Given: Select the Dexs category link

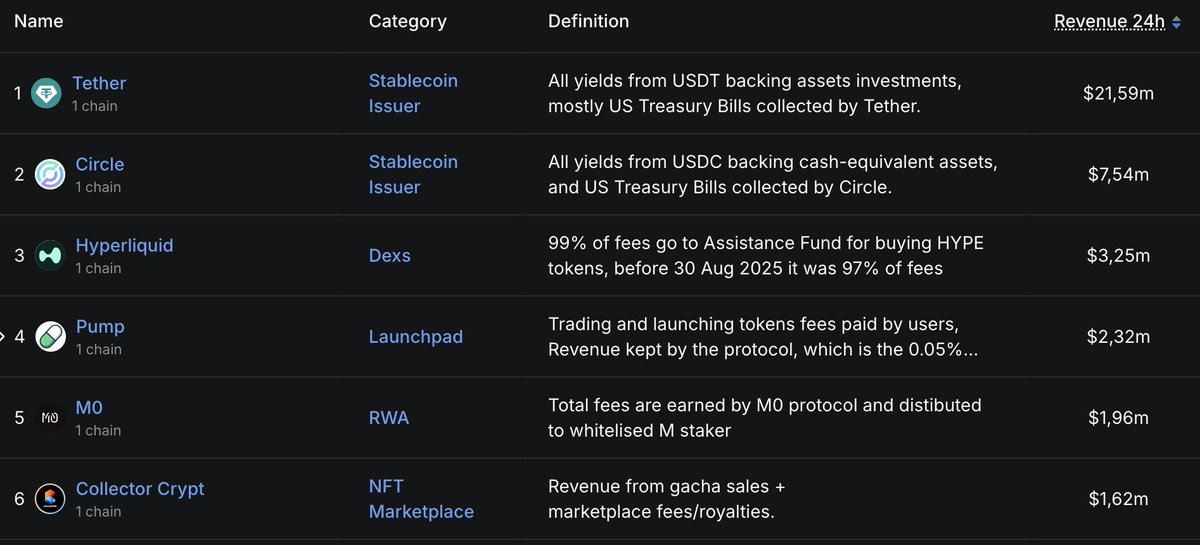Looking at the screenshot, I should click(390, 255).
